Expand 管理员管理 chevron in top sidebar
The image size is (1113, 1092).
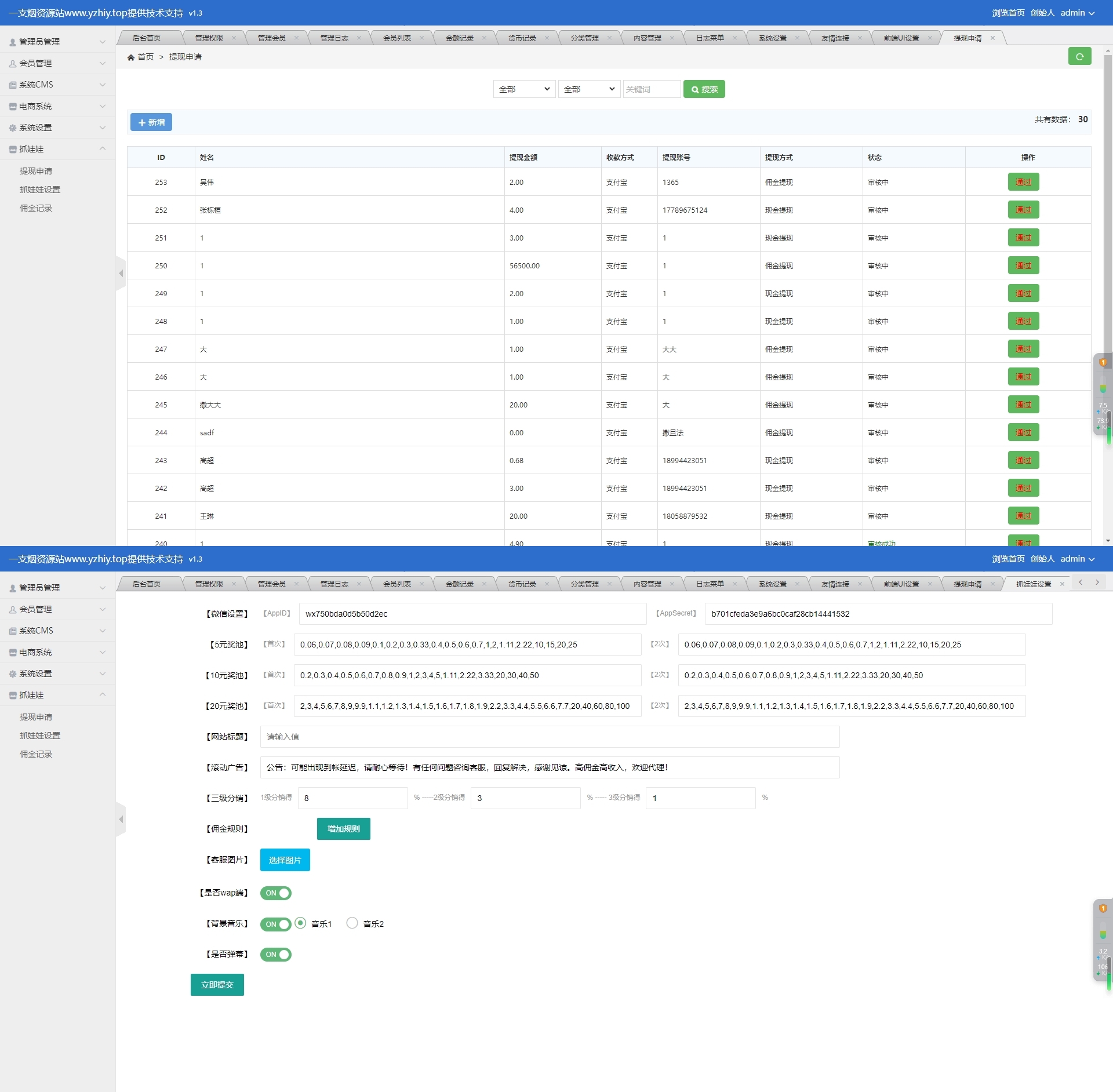tap(103, 42)
